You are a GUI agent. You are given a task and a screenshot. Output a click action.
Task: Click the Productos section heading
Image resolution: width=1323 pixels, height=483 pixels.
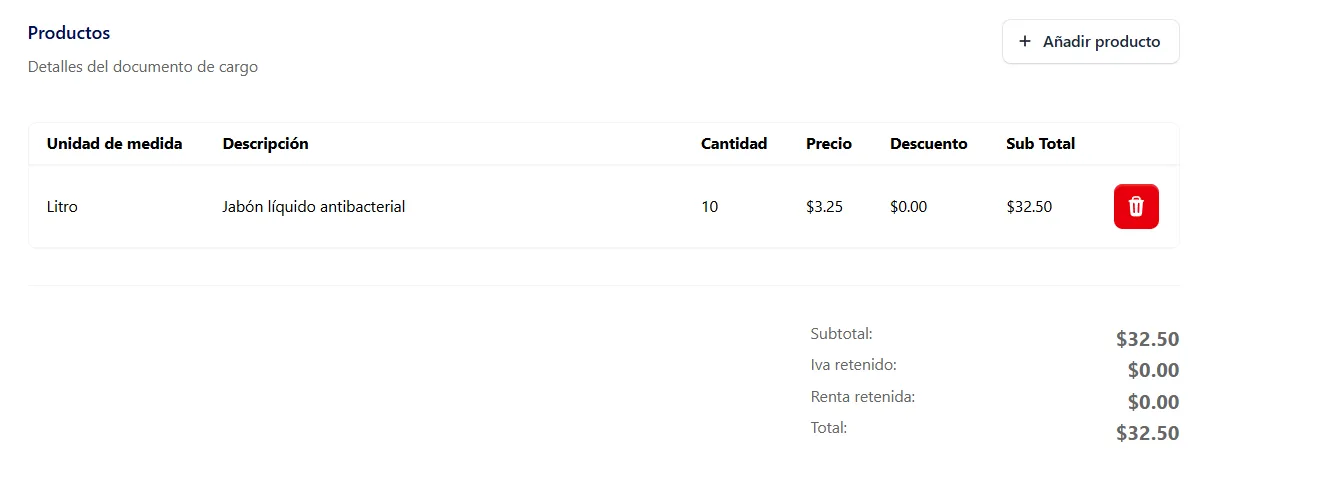69,33
